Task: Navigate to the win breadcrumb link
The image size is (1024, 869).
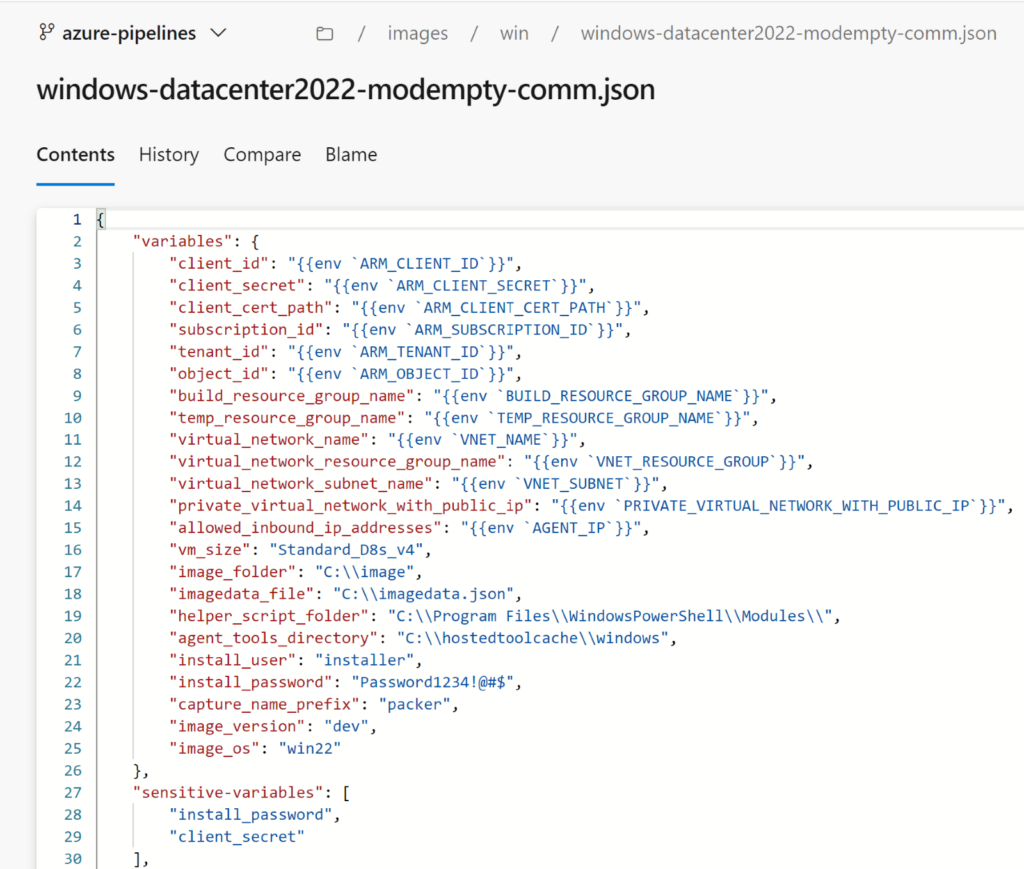Action: point(514,33)
